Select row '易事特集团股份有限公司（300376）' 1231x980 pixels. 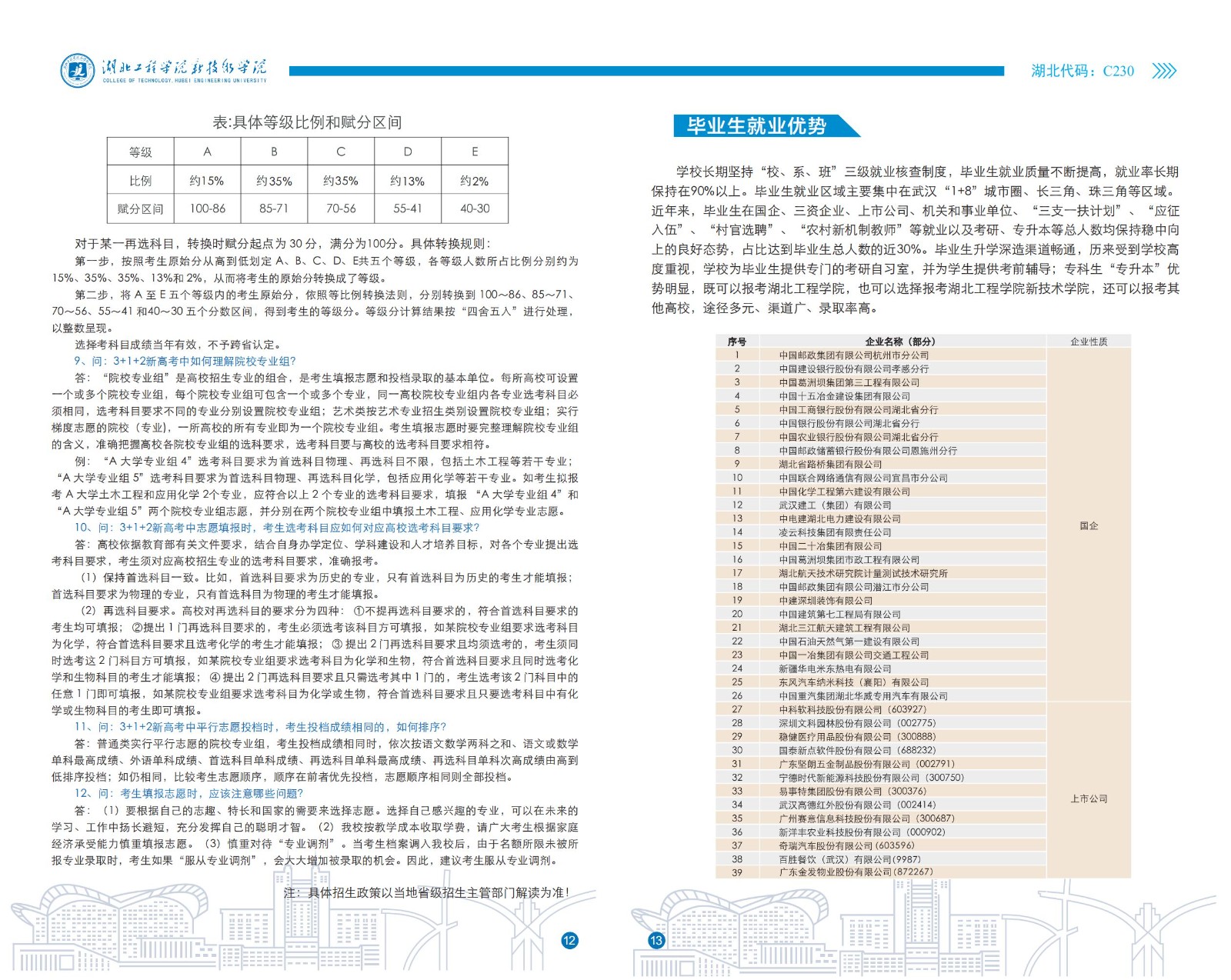coord(881,791)
